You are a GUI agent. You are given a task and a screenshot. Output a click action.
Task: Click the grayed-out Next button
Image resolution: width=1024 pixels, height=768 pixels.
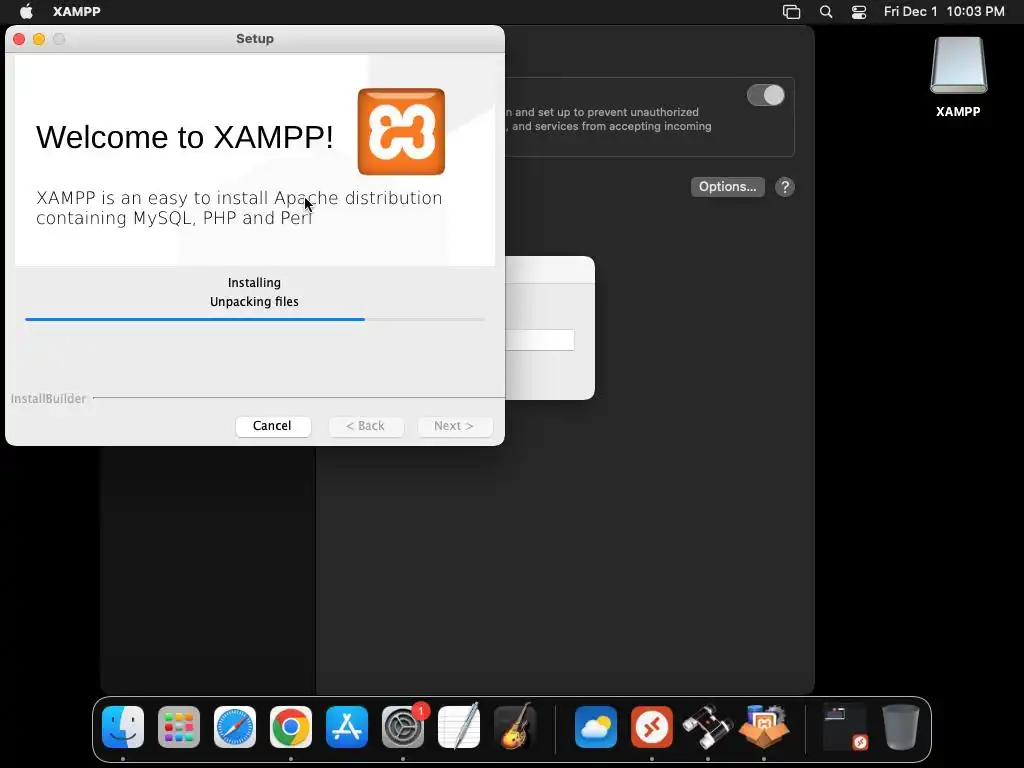click(x=455, y=426)
